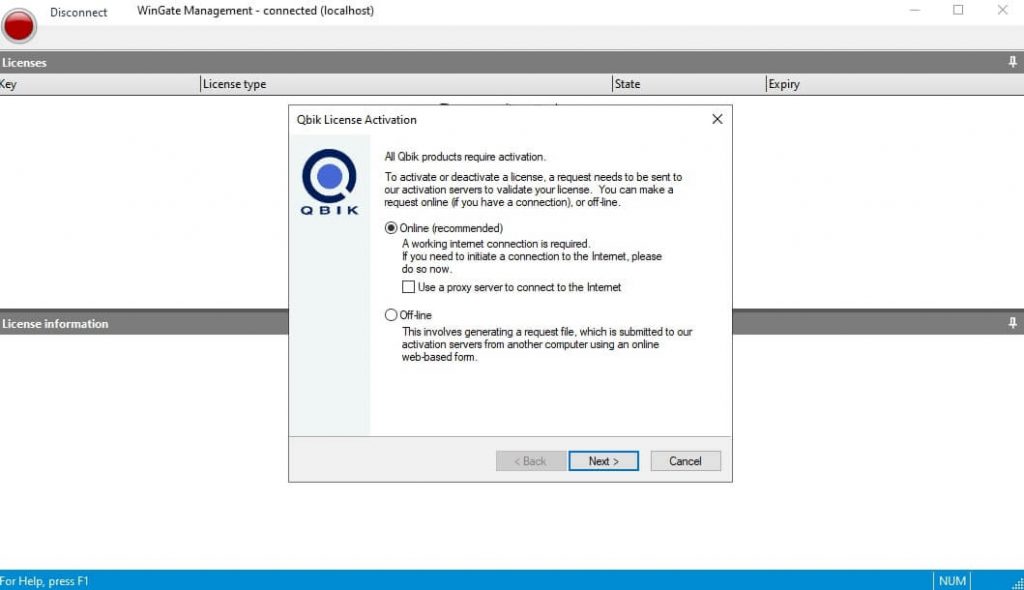Click the State column header
1024x590 pixels.
pos(688,84)
